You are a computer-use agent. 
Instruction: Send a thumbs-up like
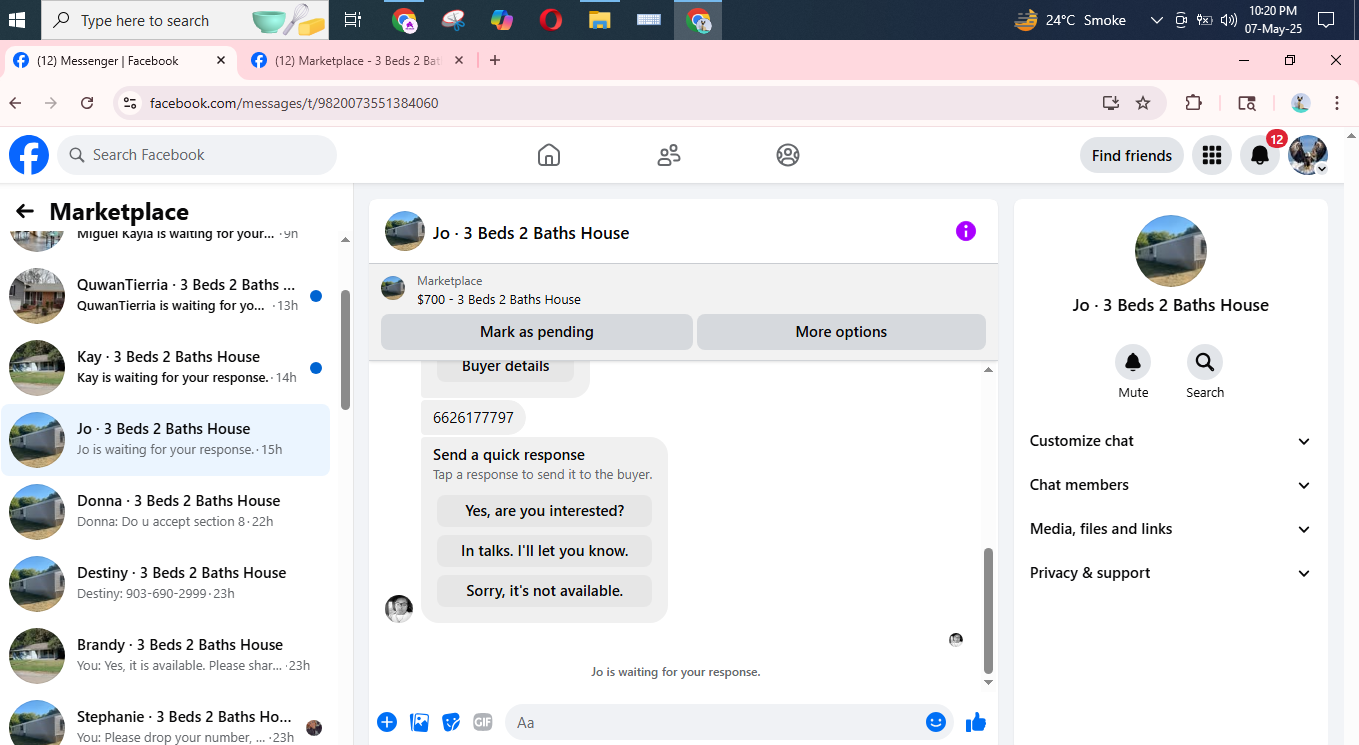(x=976, y=722)
